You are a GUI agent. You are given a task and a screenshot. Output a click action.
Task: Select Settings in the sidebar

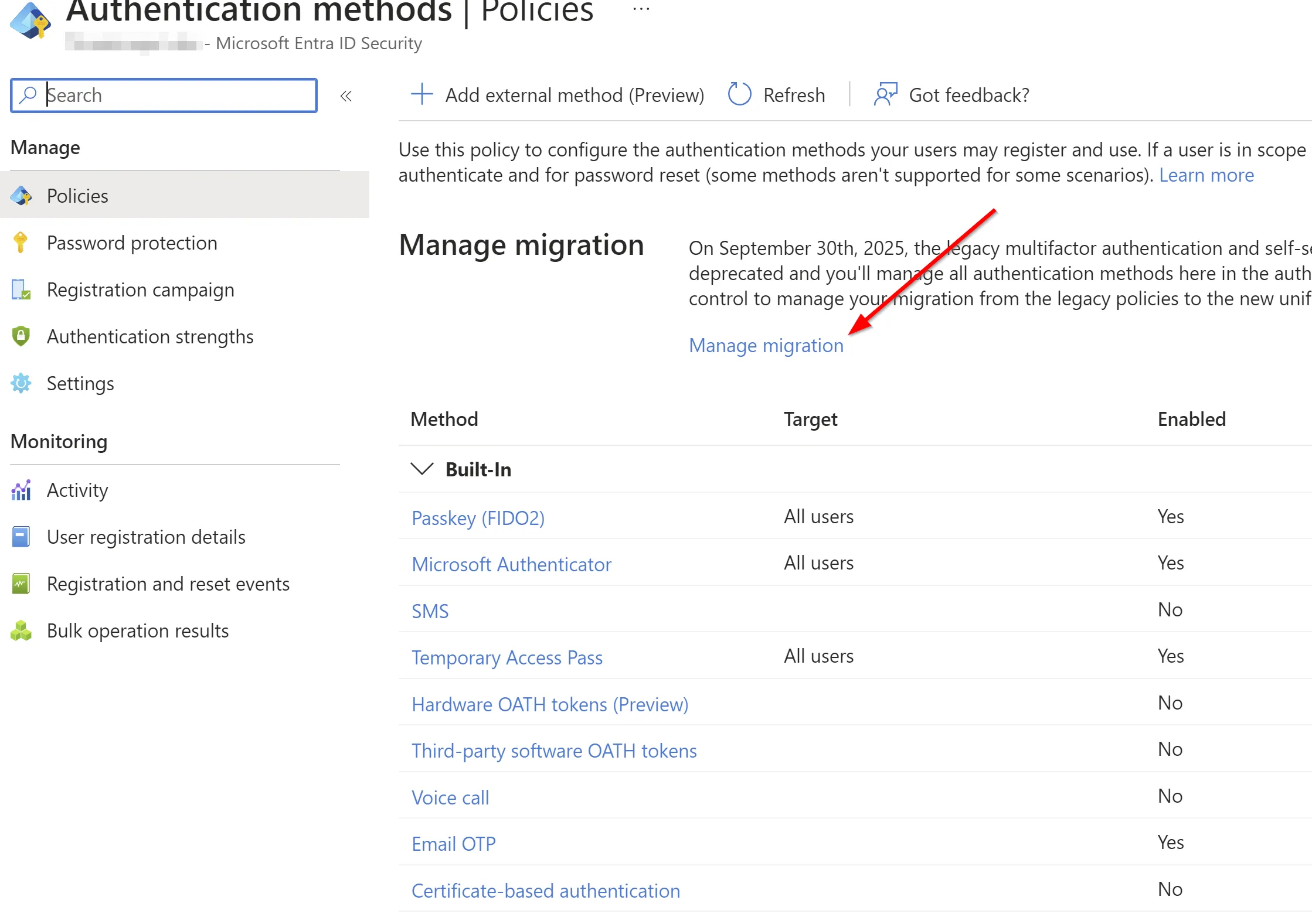[x=80, y=383]
